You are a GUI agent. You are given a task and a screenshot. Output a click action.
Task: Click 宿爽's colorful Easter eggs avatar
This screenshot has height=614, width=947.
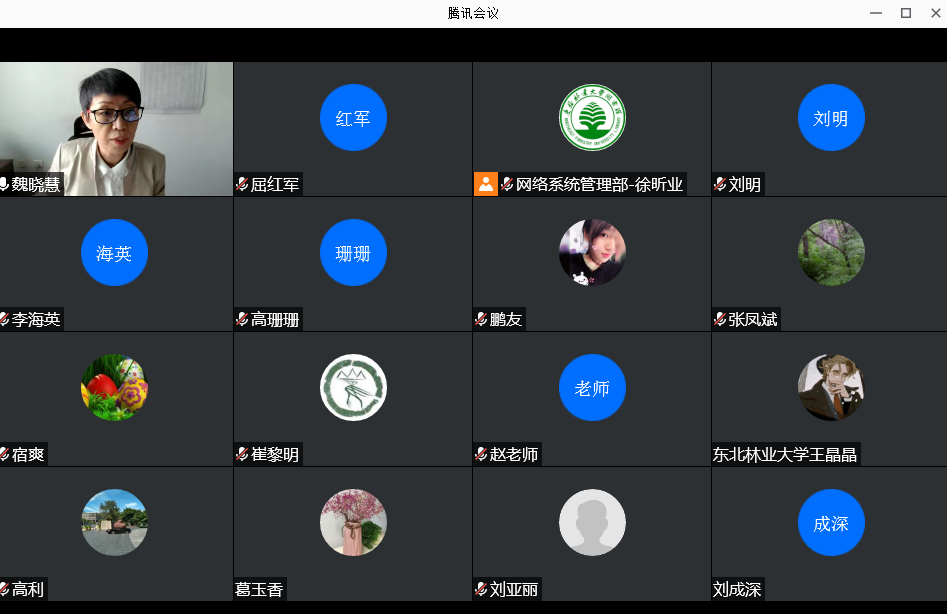(114, 388)
